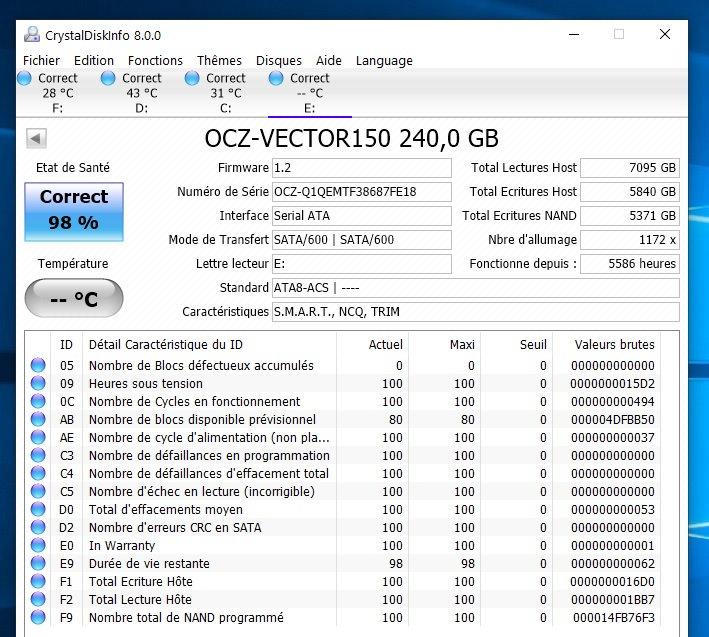This screenshot has width=709, height=637.
Task: Click the status icon for attribute 05
Action: 38,365
